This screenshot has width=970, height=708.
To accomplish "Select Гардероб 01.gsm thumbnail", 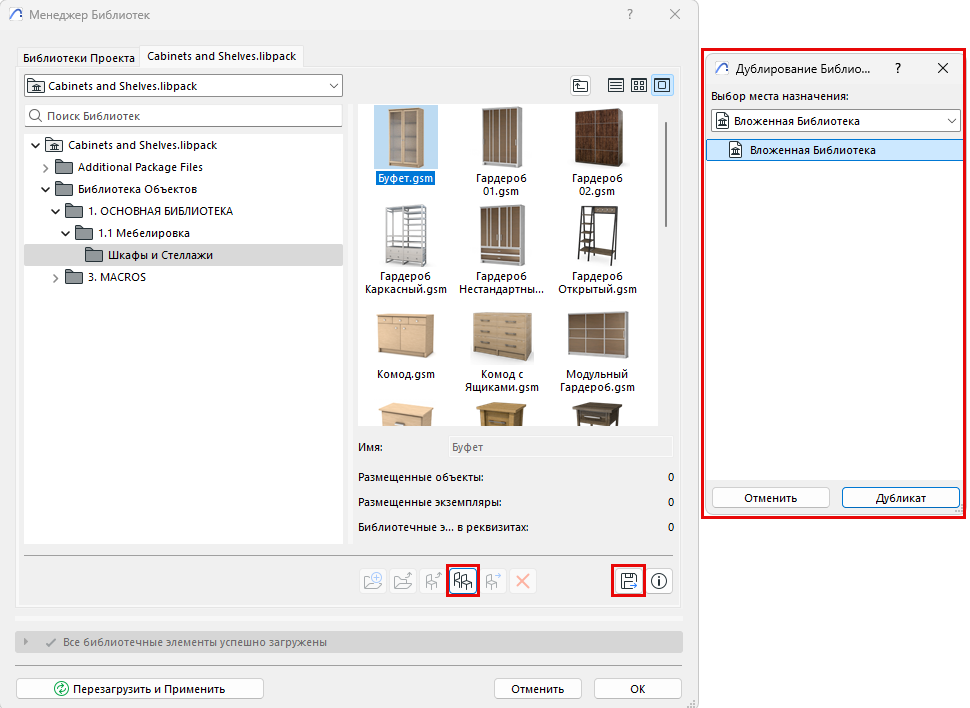I will click(501, 151).
